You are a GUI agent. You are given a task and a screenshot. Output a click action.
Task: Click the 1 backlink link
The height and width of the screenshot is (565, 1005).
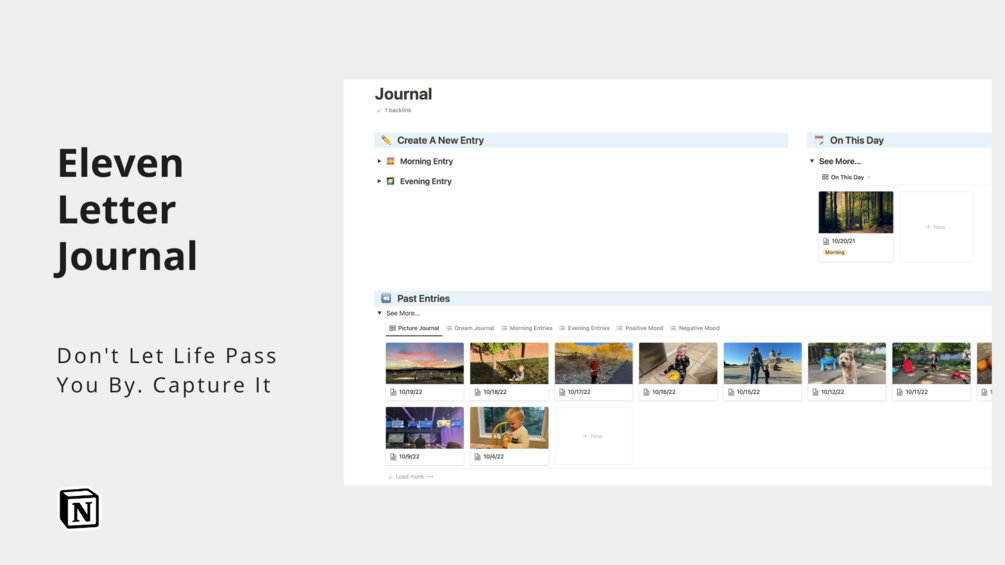[397, 110]
